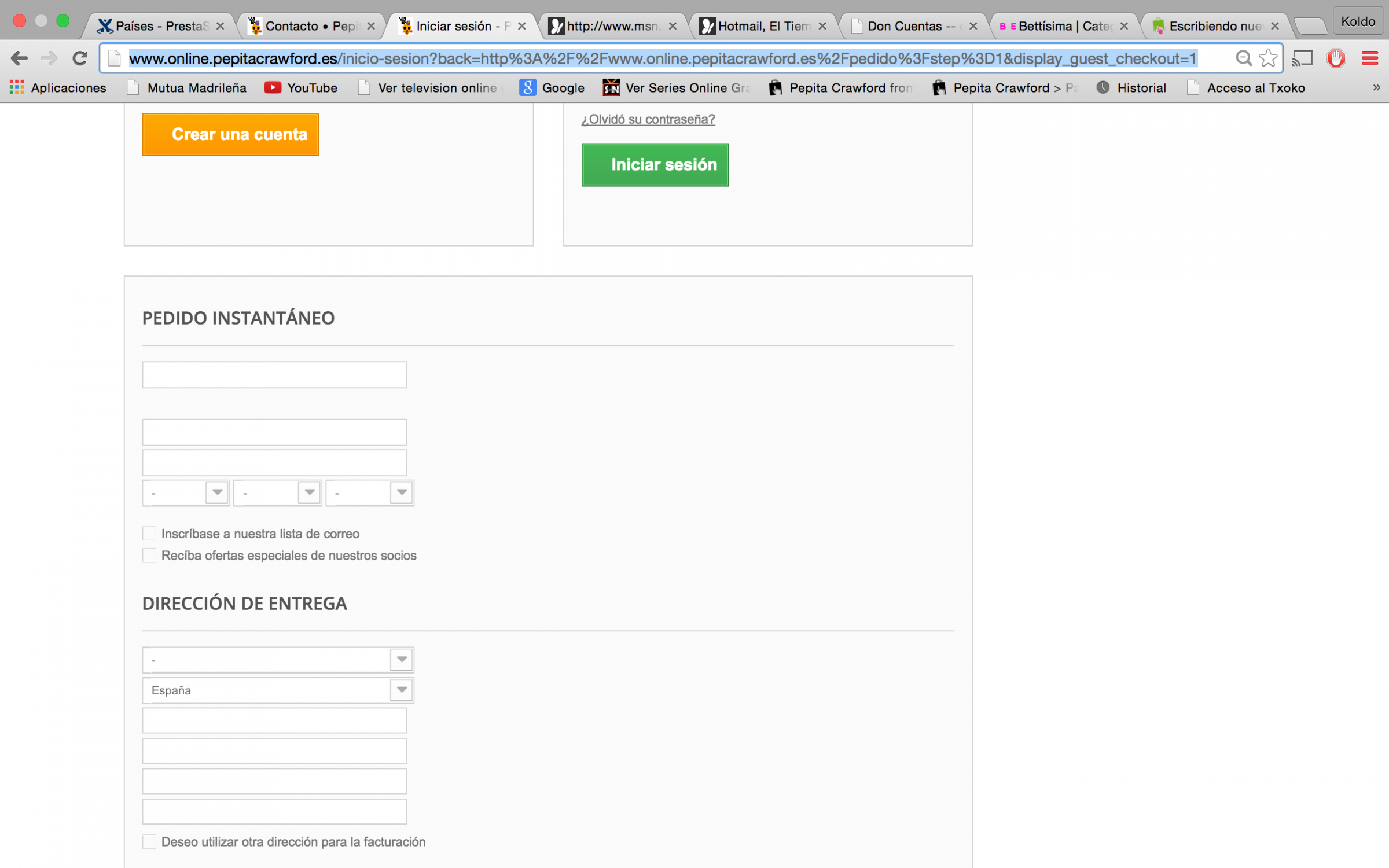This screenshot has width=1389, height=868.
Task: Click the browser reload icon
Action: [x=80, y=58]
